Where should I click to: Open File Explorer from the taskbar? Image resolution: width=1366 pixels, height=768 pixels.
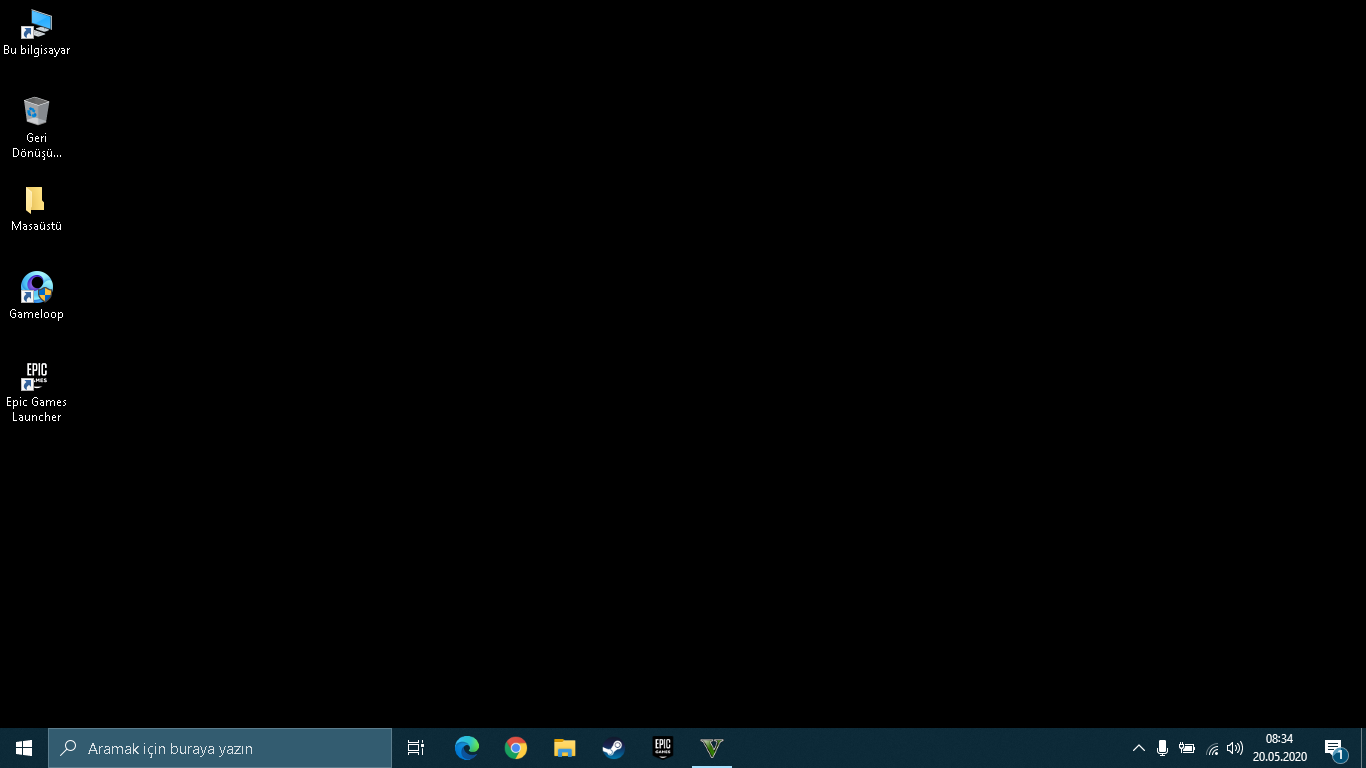coord(565,748)
